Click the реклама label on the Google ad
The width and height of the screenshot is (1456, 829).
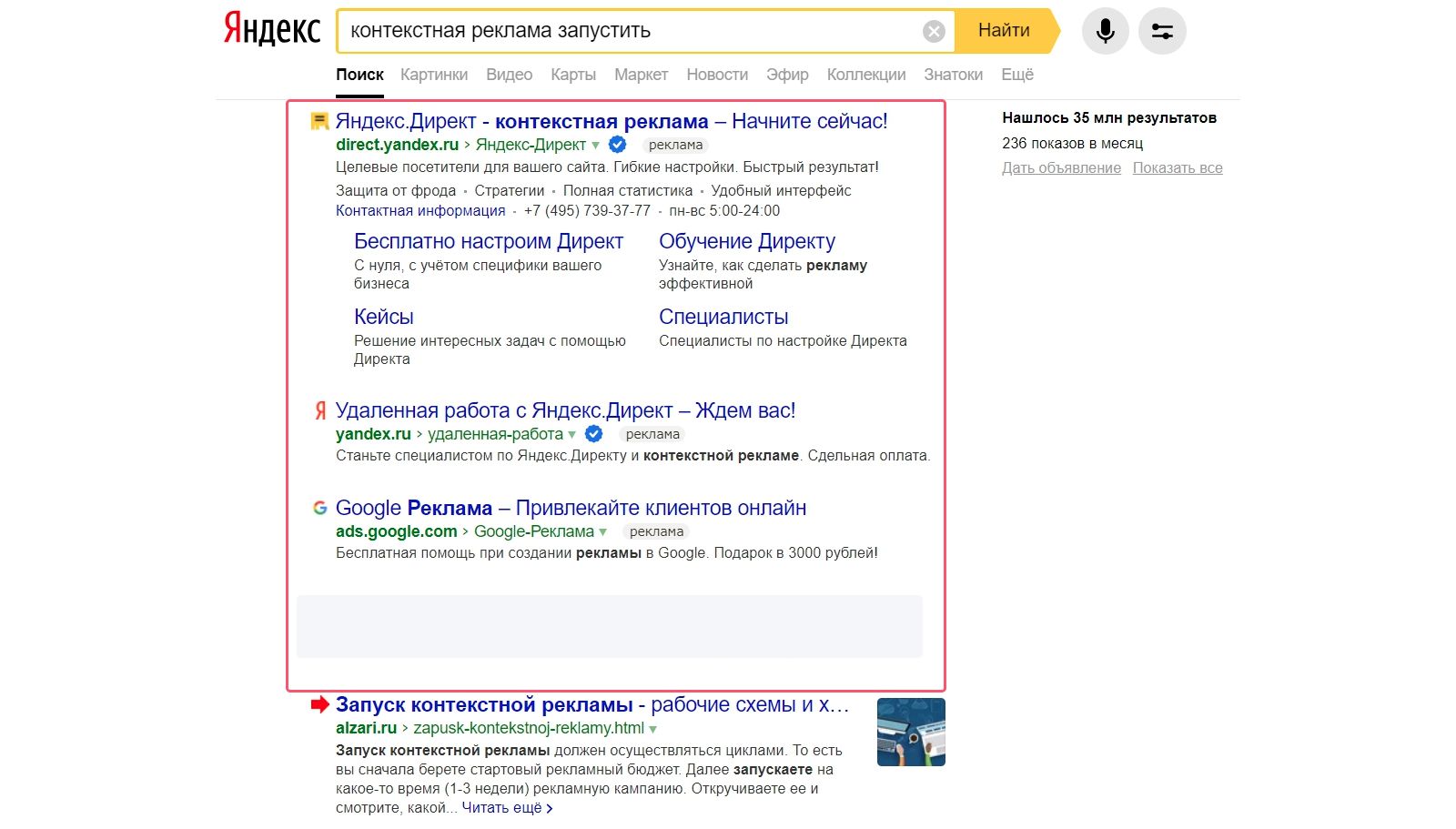coord(656,531)
